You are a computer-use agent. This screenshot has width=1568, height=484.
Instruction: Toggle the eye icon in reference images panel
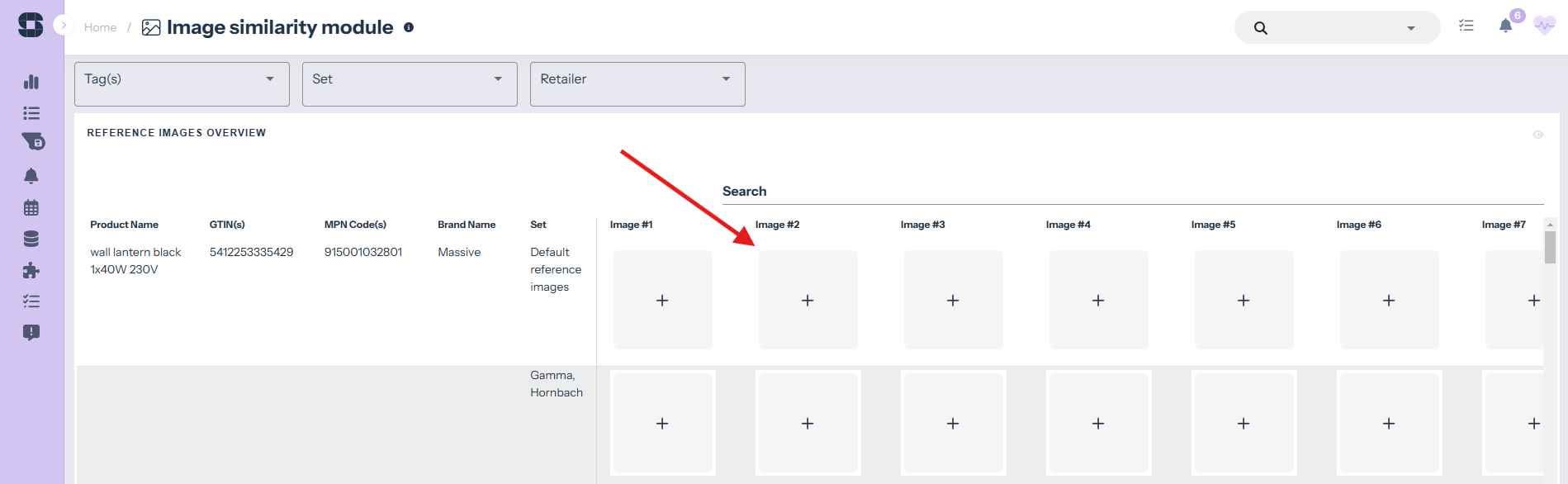[x=1537, y=135]
